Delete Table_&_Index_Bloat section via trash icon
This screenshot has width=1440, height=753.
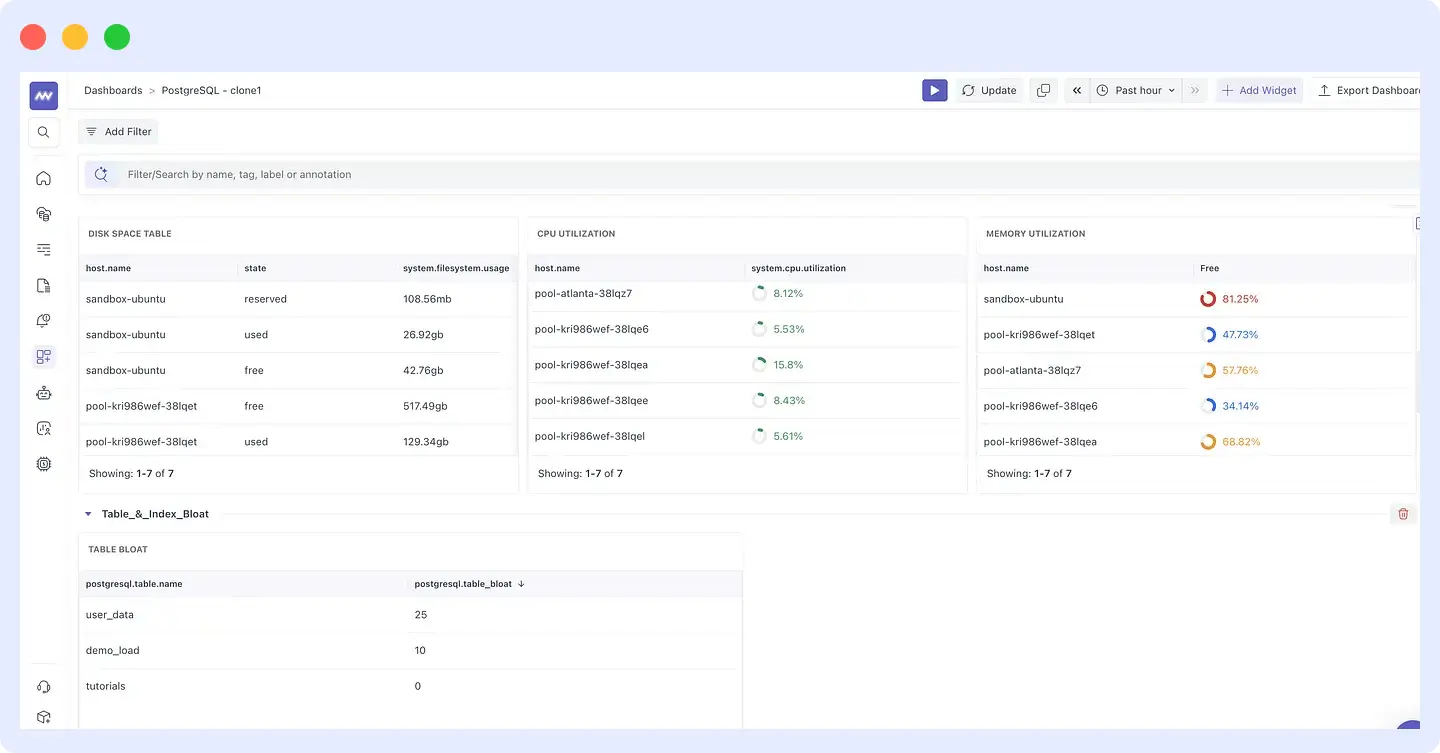tap(1403, 514)
